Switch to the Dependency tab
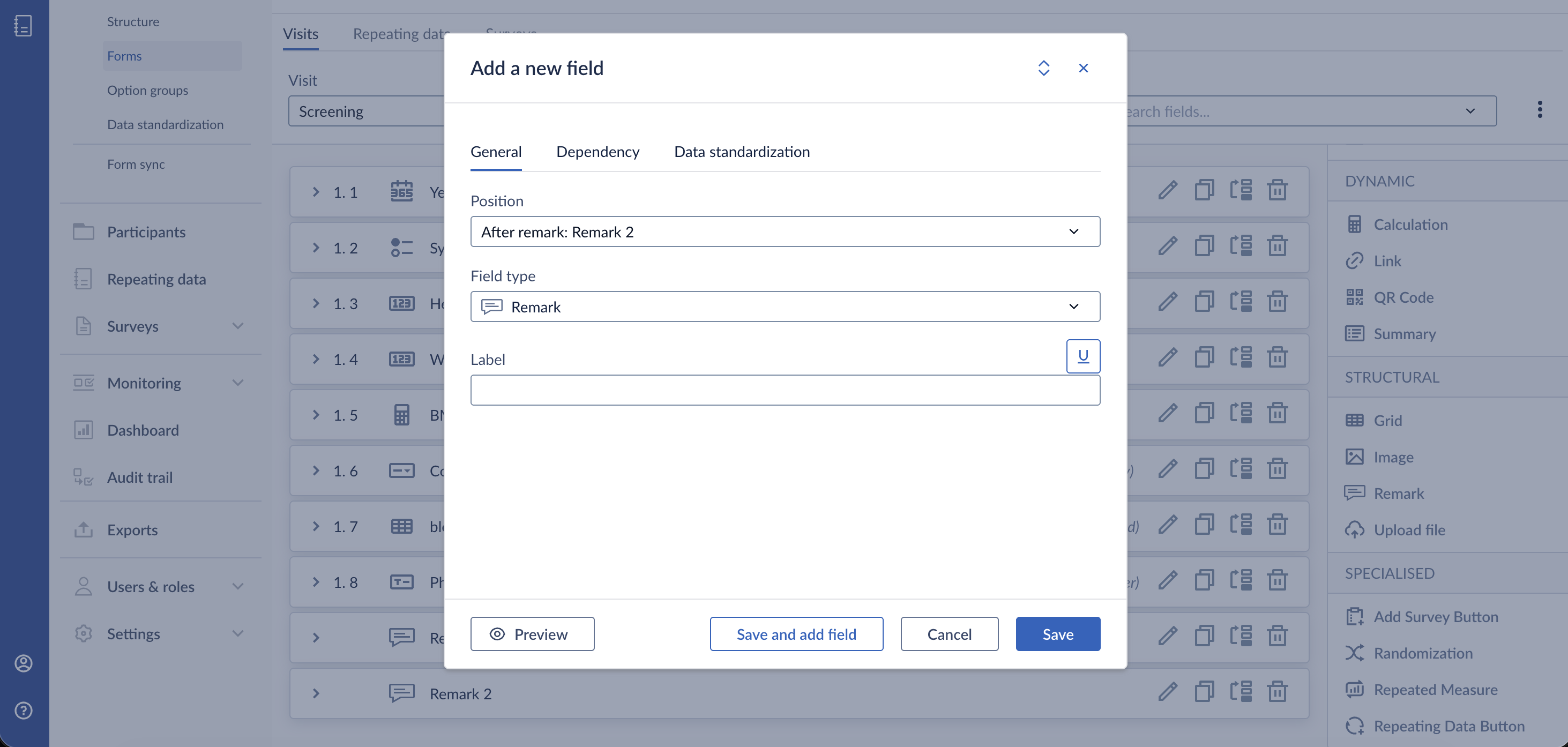This screenshot has height=747, width=1568. (597, 152)
